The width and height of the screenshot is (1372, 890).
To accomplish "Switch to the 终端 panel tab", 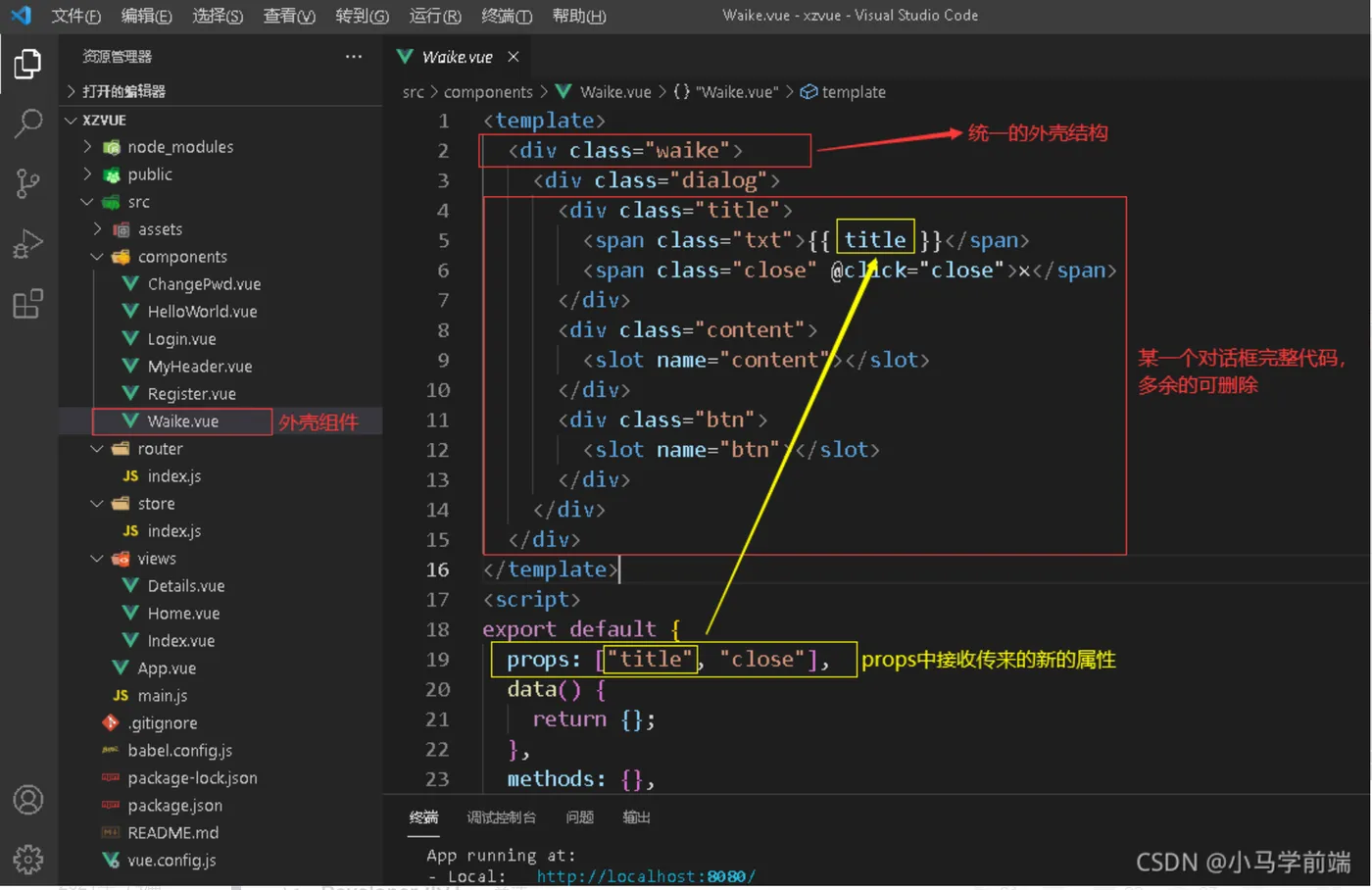I will point(423,817).
